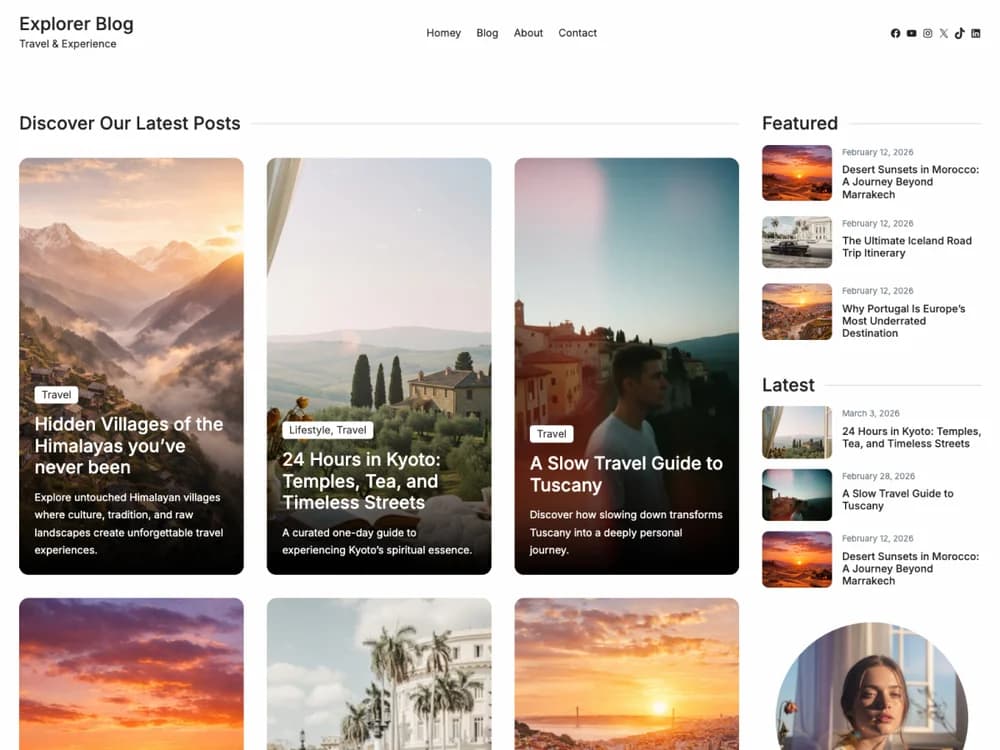Open the Instagram social icon
The height and width of the screenshot is (750, 1000).
click(x=927, y=33)
